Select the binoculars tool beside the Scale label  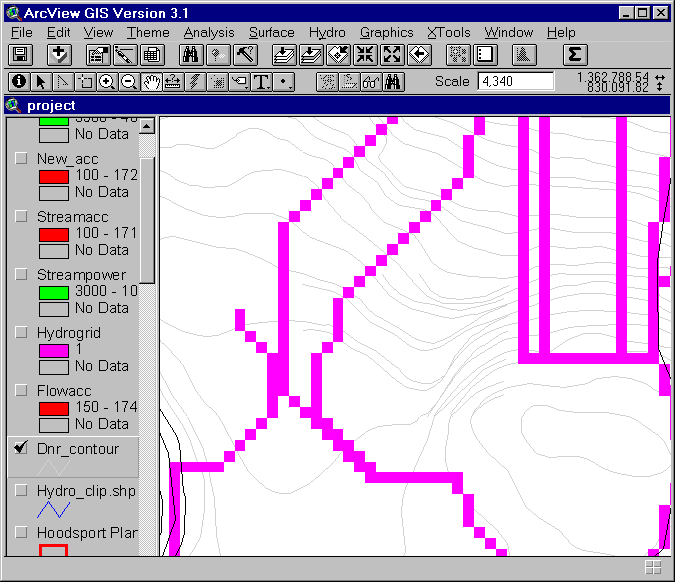click(393, 81)
